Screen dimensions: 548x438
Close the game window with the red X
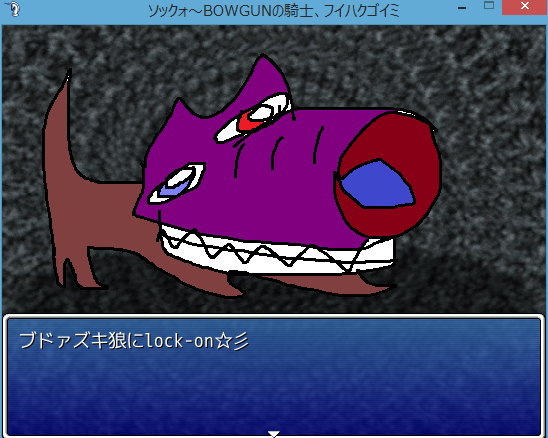[524, 6]
